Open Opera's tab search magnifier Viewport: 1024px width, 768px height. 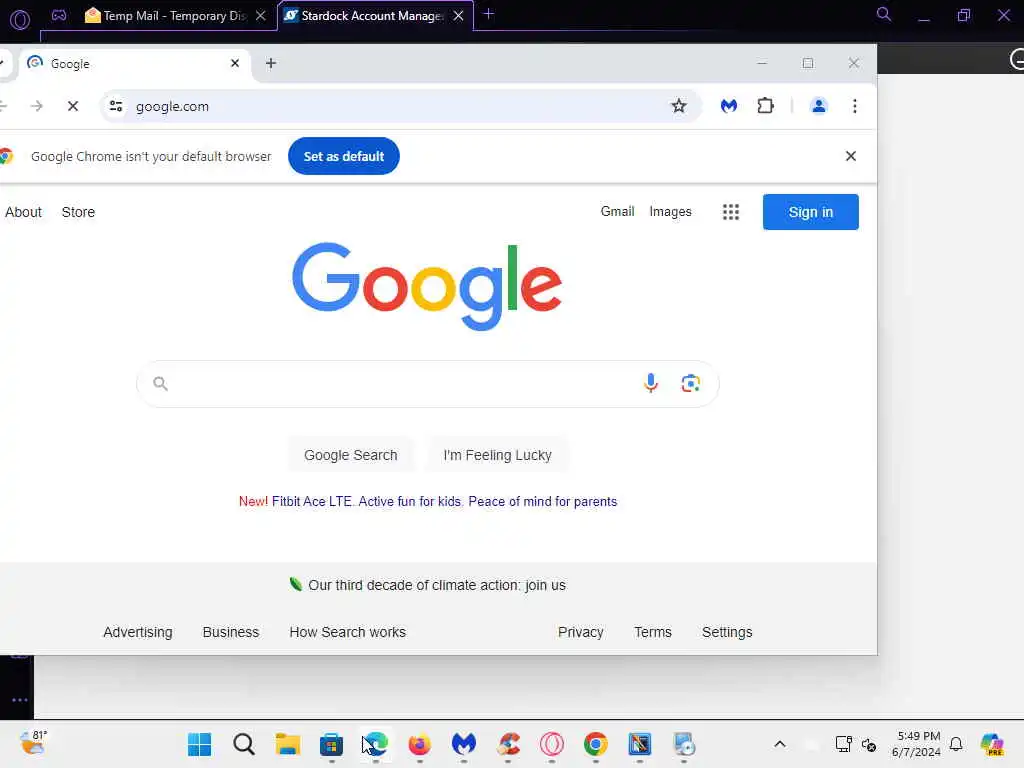(x=884, y=14)
